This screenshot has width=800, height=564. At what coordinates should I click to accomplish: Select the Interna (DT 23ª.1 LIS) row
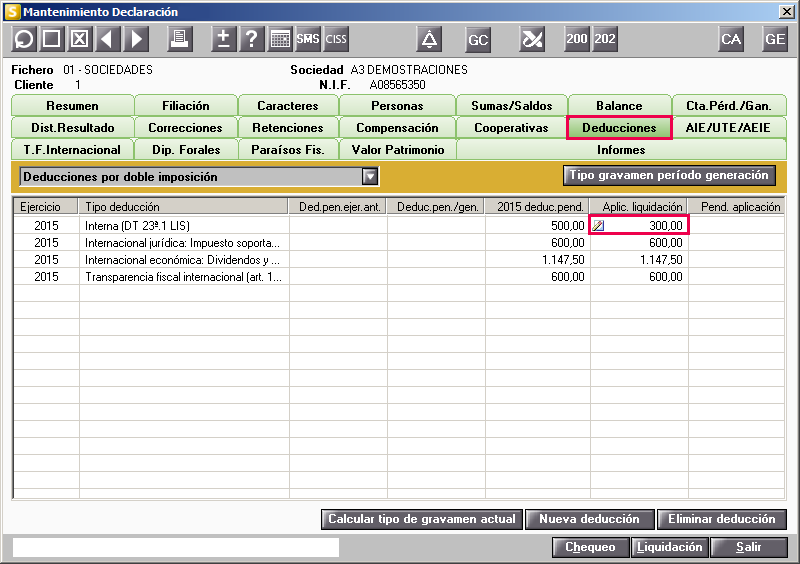click(x=399, y=225)
